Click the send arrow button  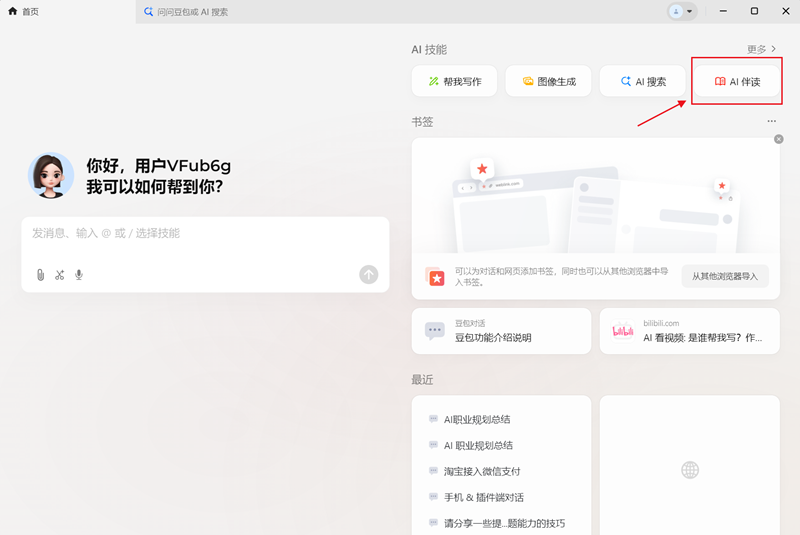pos(368,274)
